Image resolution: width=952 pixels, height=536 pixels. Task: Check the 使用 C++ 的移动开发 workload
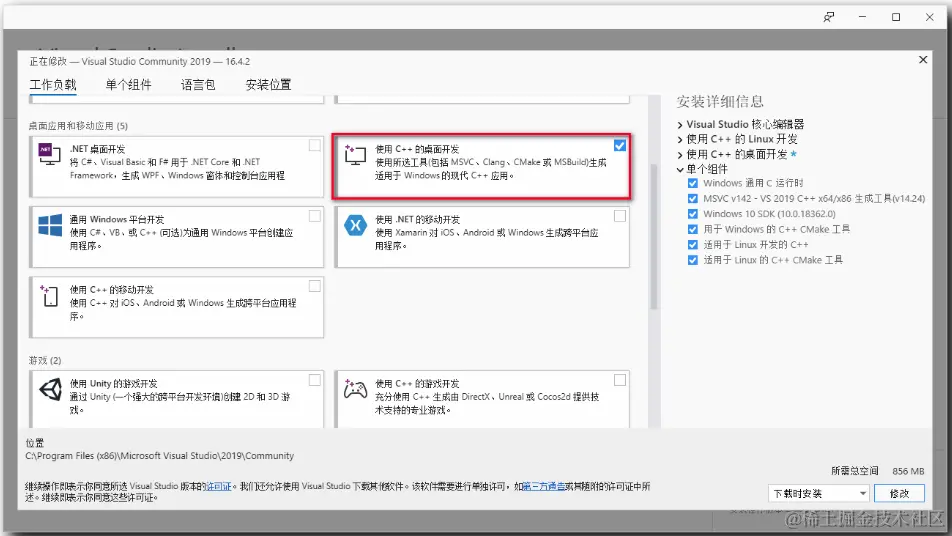[314, 286]
